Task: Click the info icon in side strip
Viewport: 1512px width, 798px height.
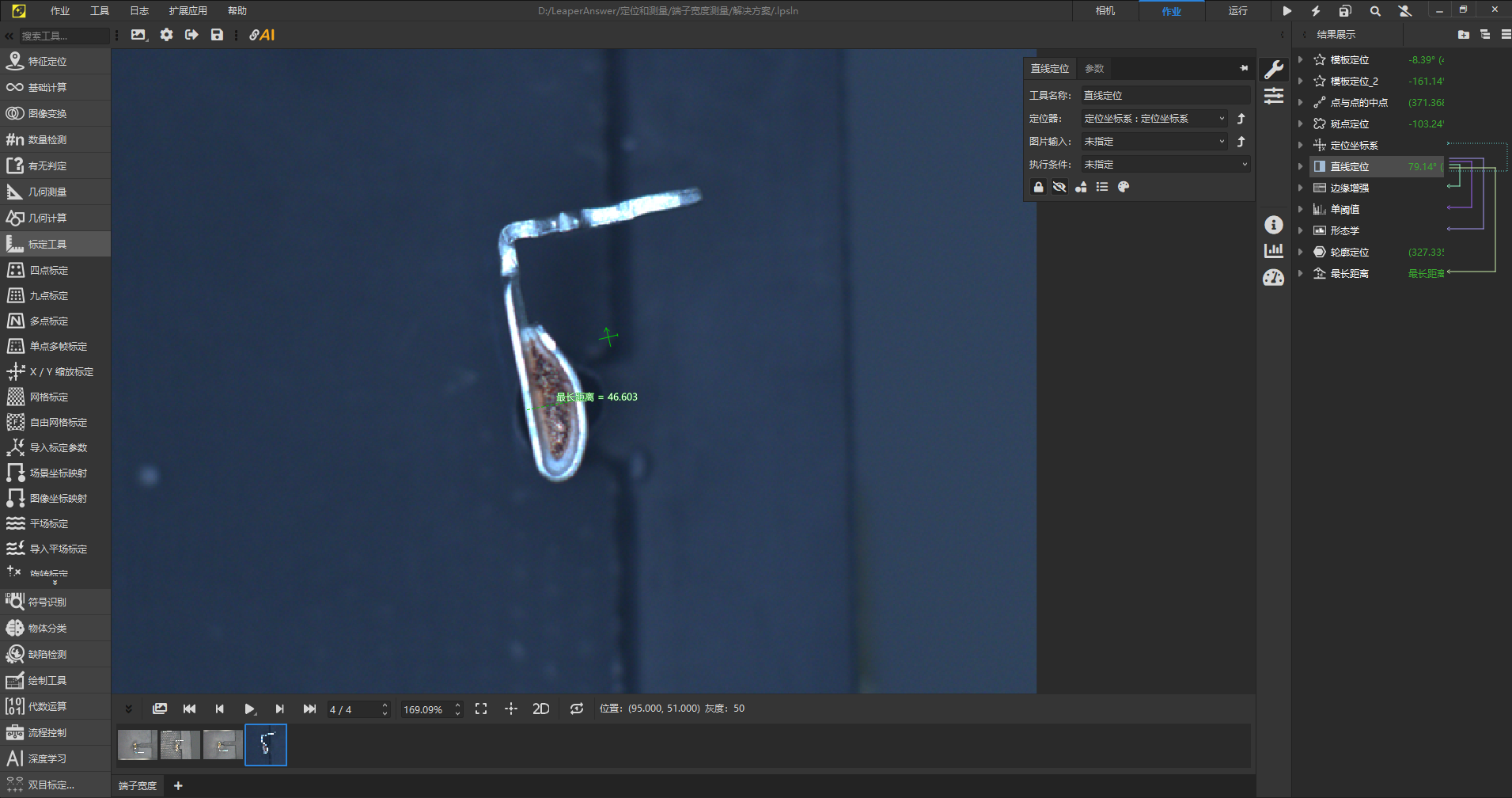Action: 1273,225
